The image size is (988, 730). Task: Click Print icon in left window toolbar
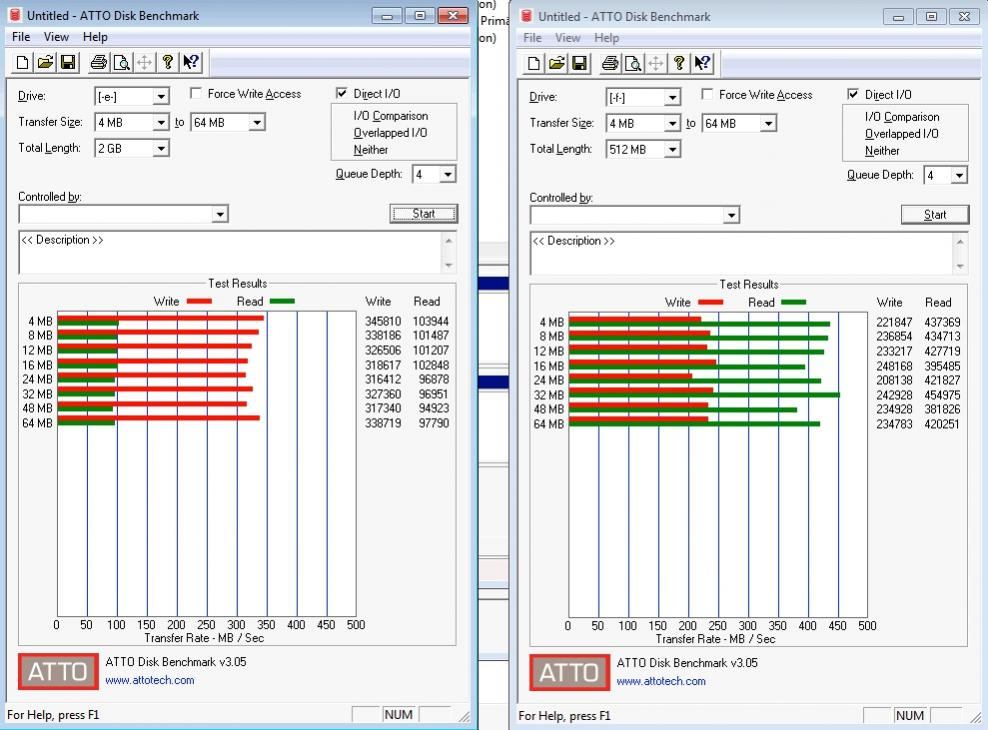[98, 62]
